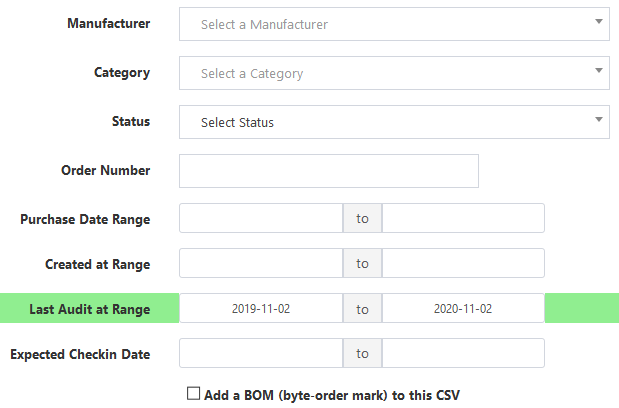Focus the Expected Checkin Date start field
Screen dimensions: 619x408
[261, 353]
